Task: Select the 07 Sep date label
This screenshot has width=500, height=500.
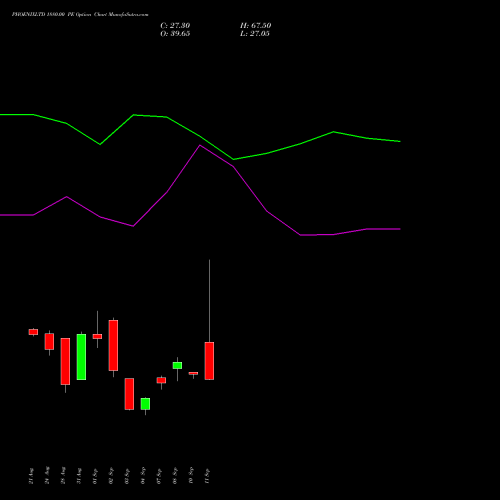Action: [159, 476]
